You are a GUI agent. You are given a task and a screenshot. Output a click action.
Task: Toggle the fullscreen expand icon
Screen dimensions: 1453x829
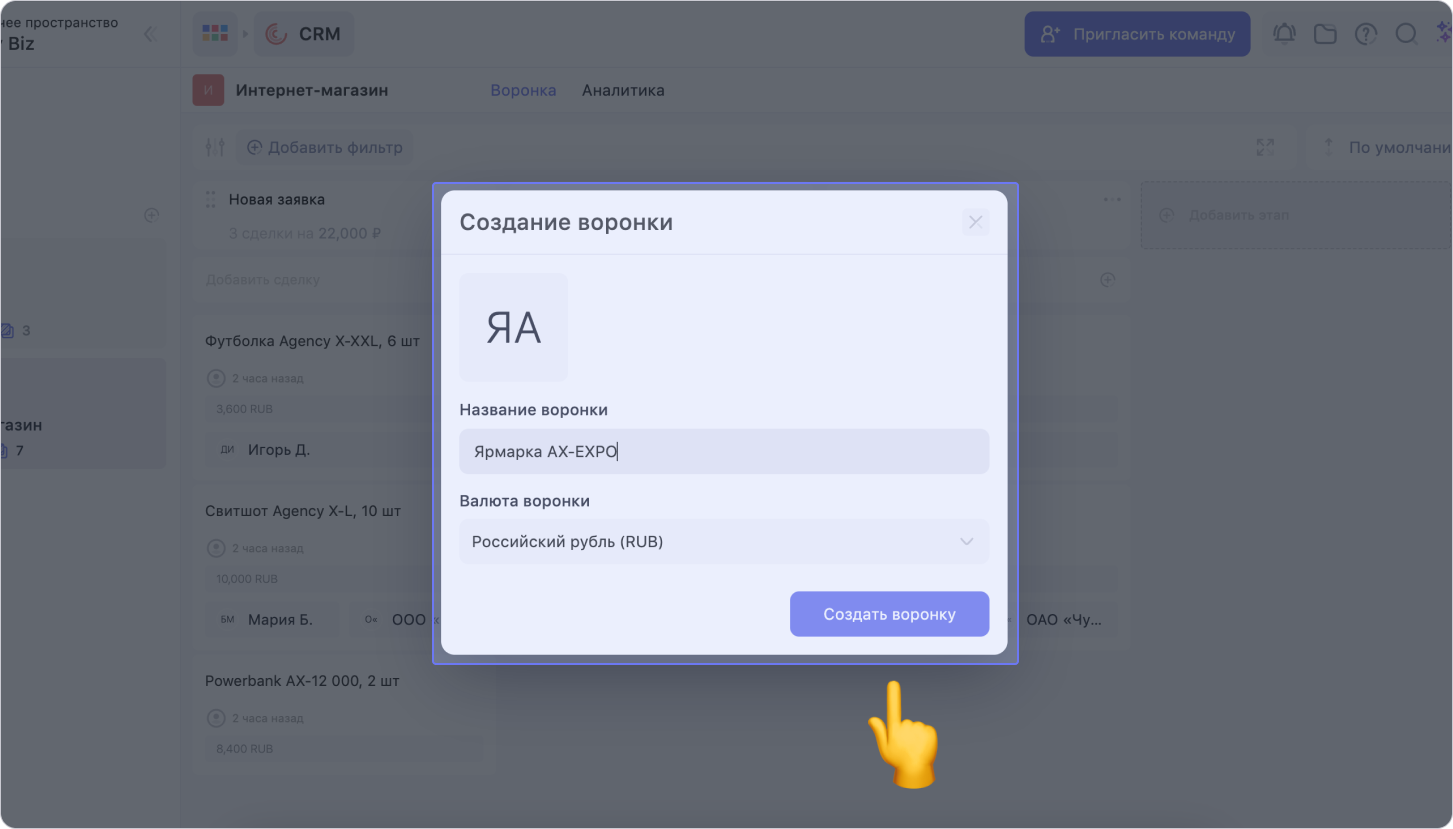[x=1265, y=147]
